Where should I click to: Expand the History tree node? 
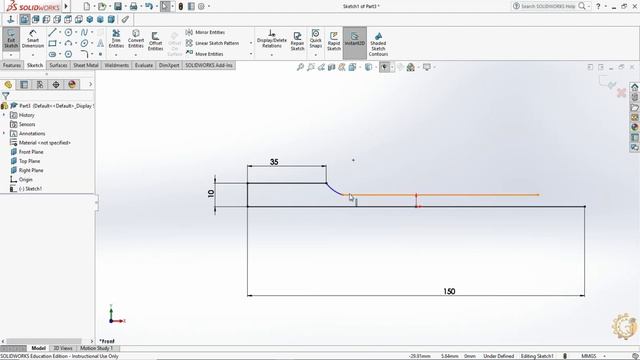[4, 115]
